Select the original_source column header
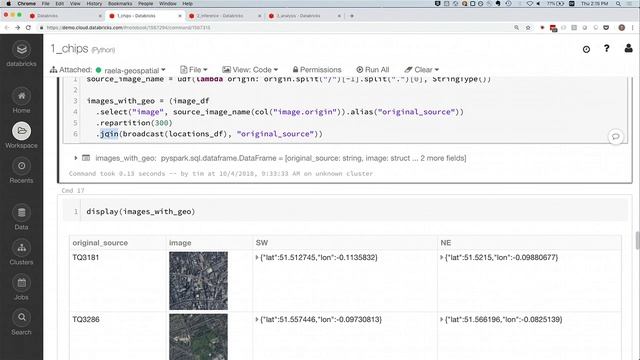The height and width of the screenshot is (360, 640). coord(100,243)
